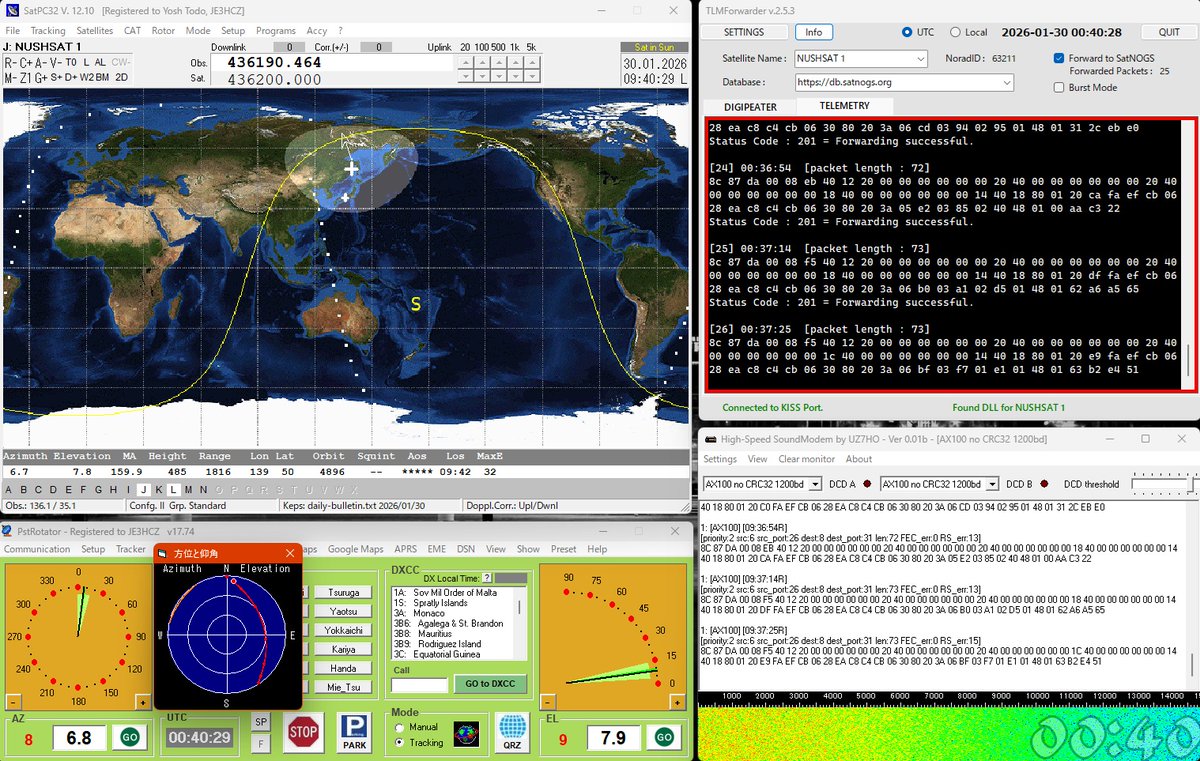Click the G+ control in SatPC32

(x=42, y=77)
